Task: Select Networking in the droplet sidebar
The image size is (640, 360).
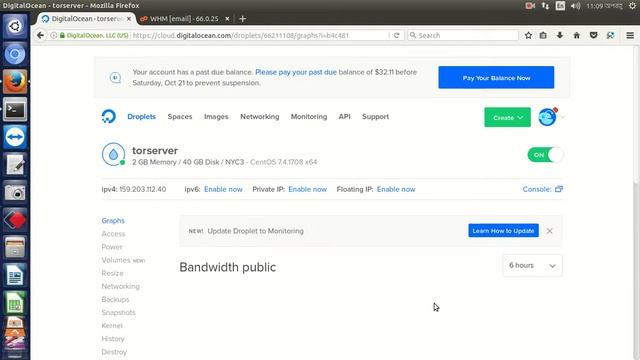Action: [x=120, y=286]
